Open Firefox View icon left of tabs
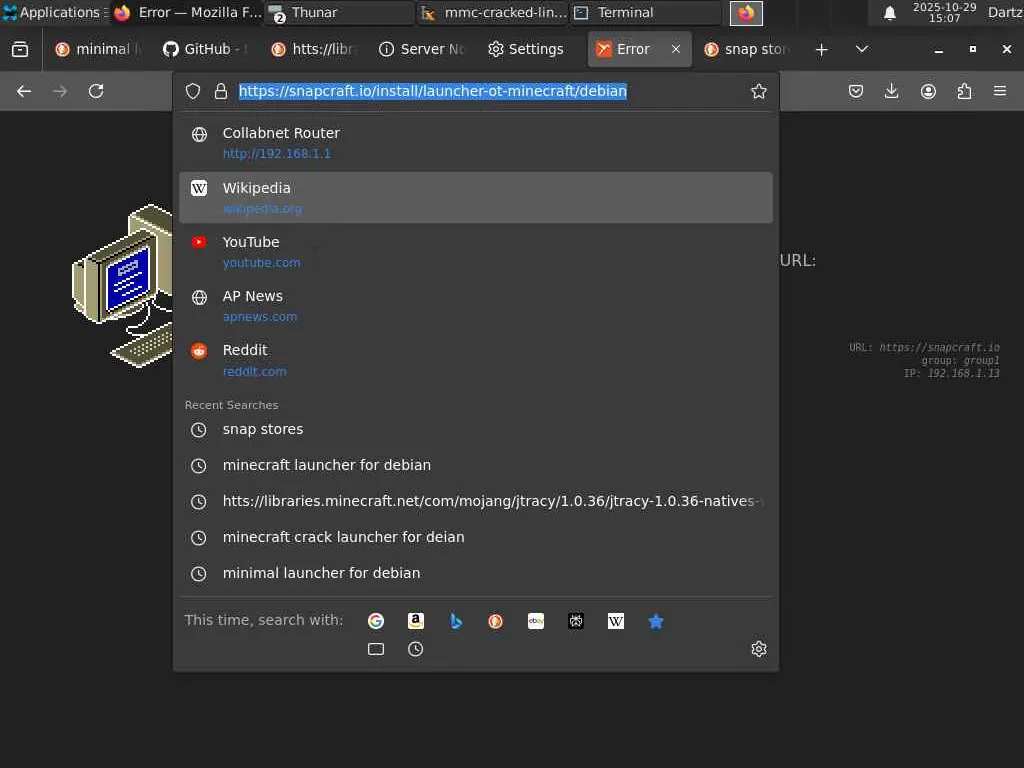Viewport: 1024px width, 768px height. (x=20, y=49)
